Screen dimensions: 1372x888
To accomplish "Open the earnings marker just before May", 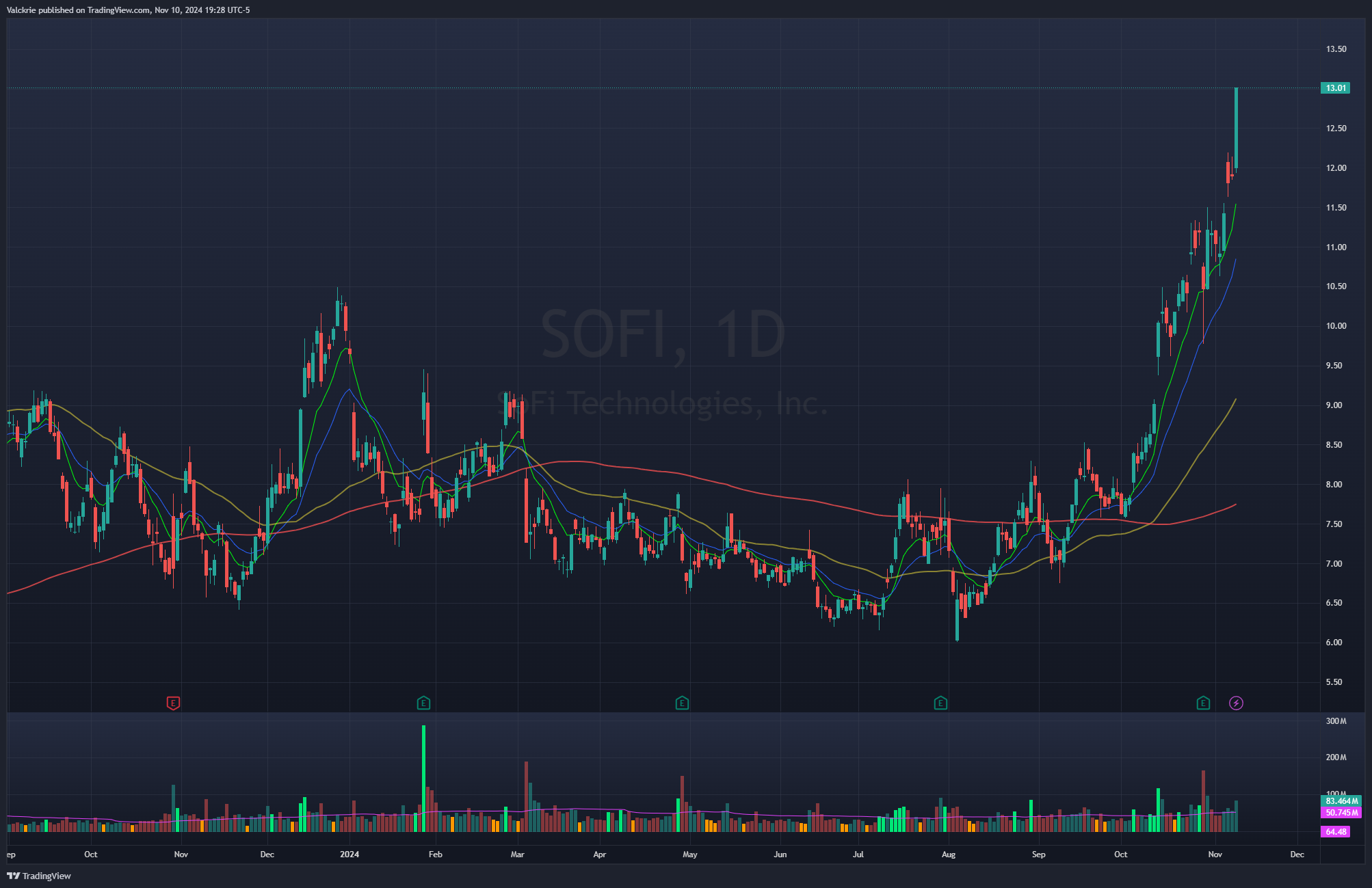I will tap(682, 703).
